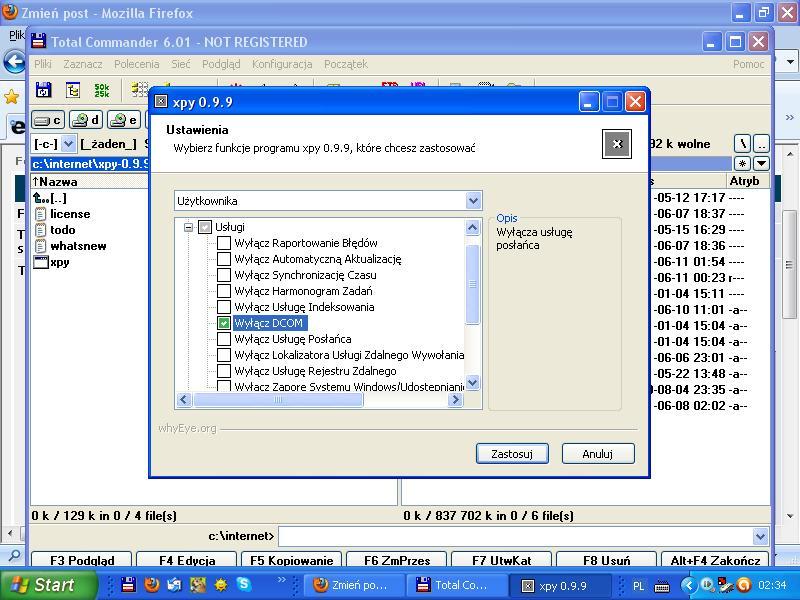The height and width of the screenshot is (600, 800).
Task: Open the Użytkownika profile dropdown
Action: [473, 201]
